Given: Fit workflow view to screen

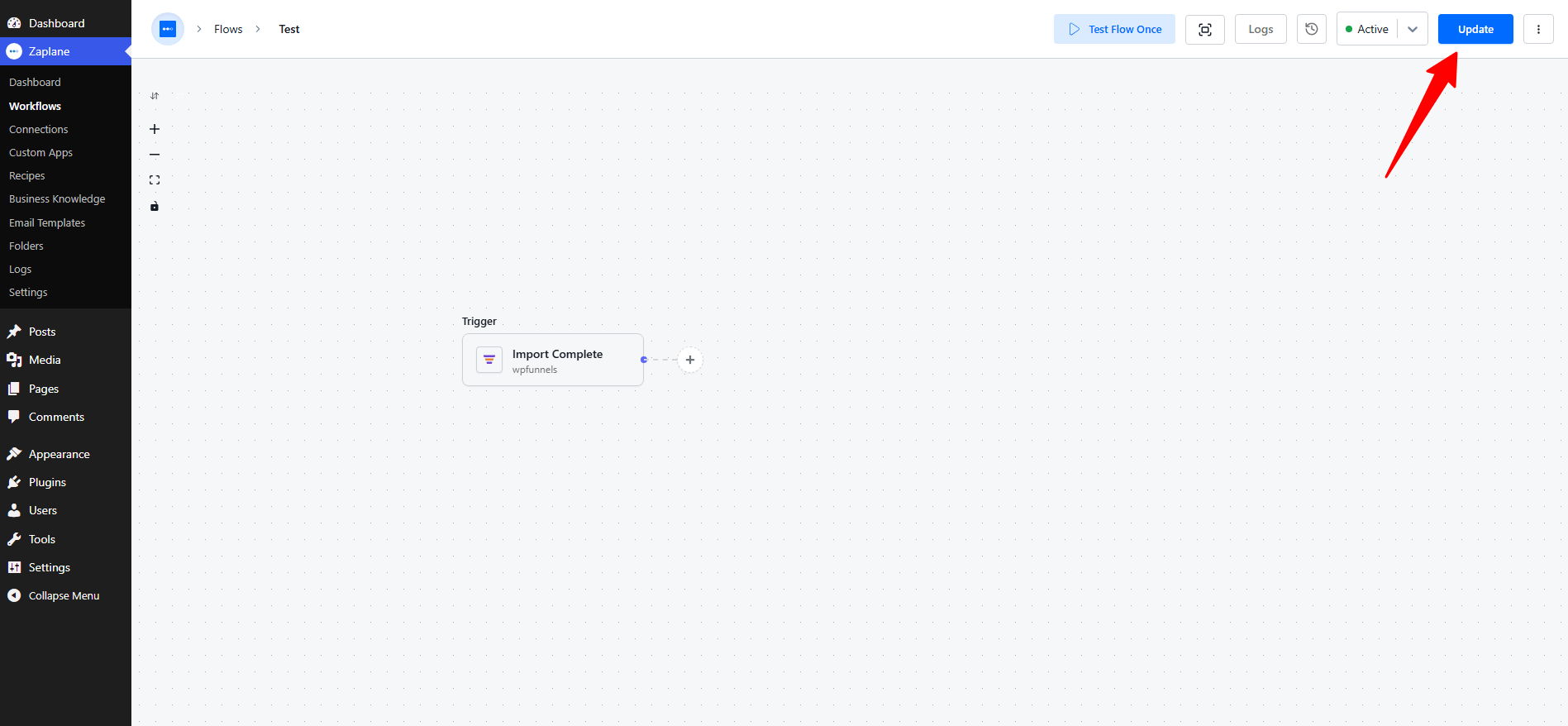Looking at the screenshot, I should [155, 180].
